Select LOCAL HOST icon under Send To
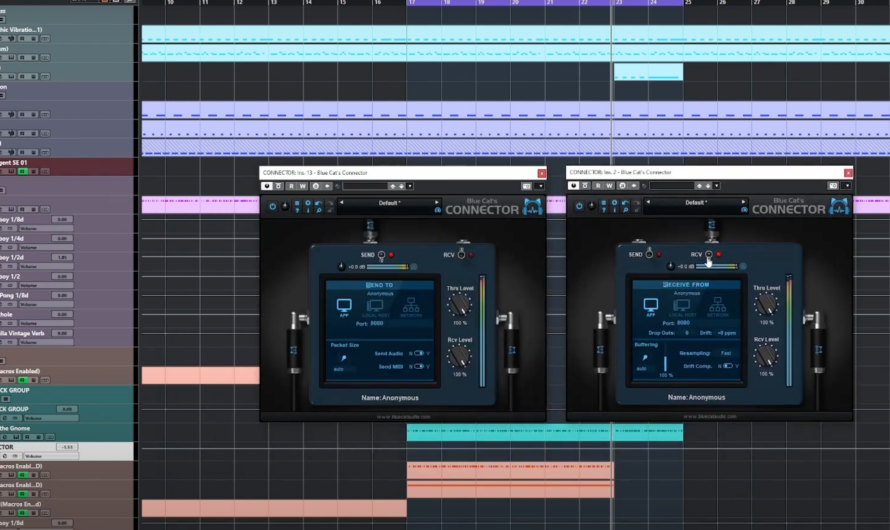 (376, 308)
